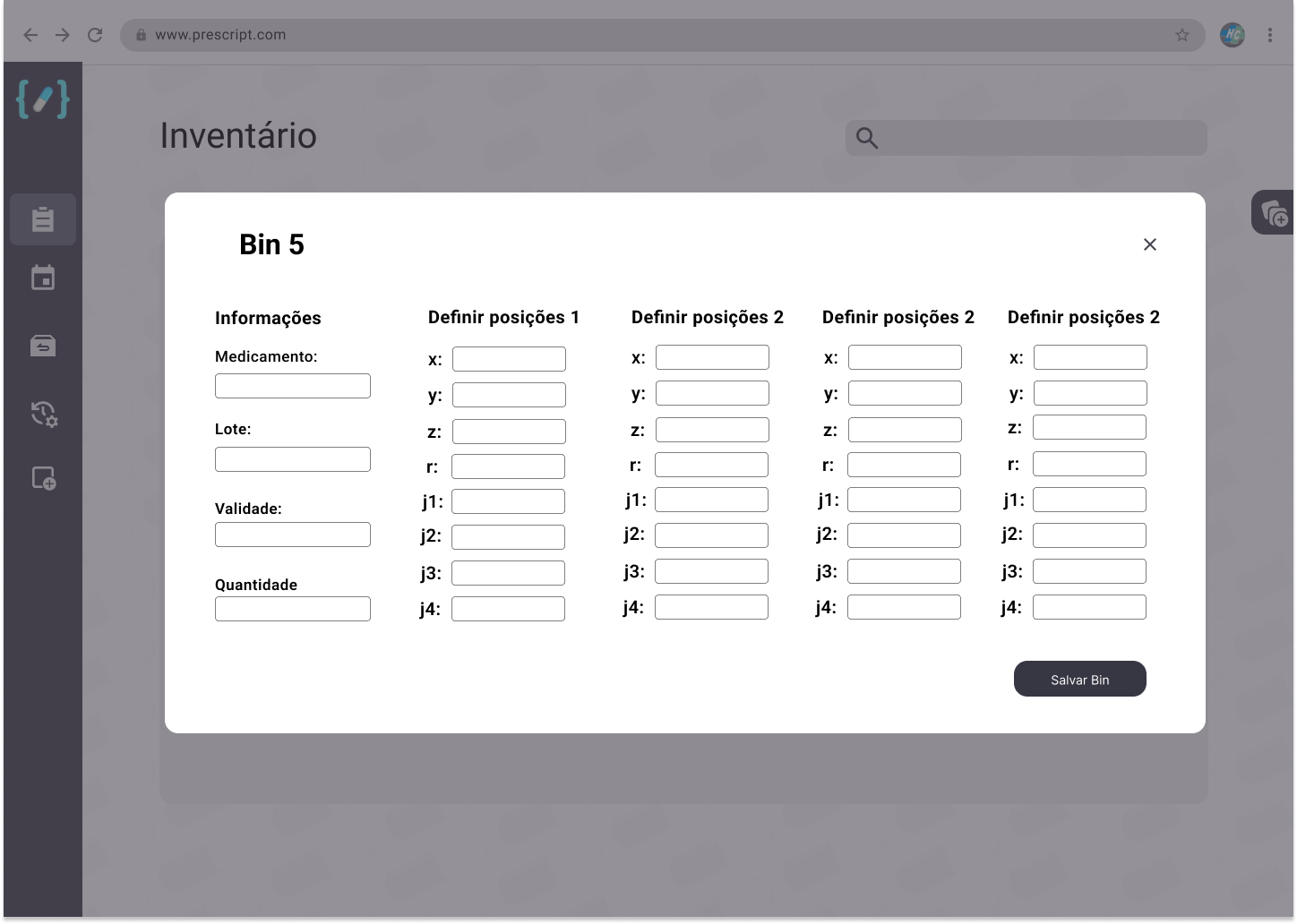Select the Quantidade input field
This screenshot has width=1297, height=924.
[293, 609]
